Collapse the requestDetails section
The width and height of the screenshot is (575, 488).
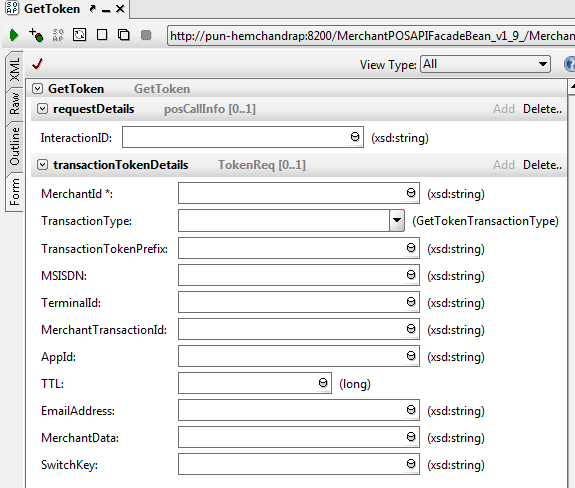(43, 109)
